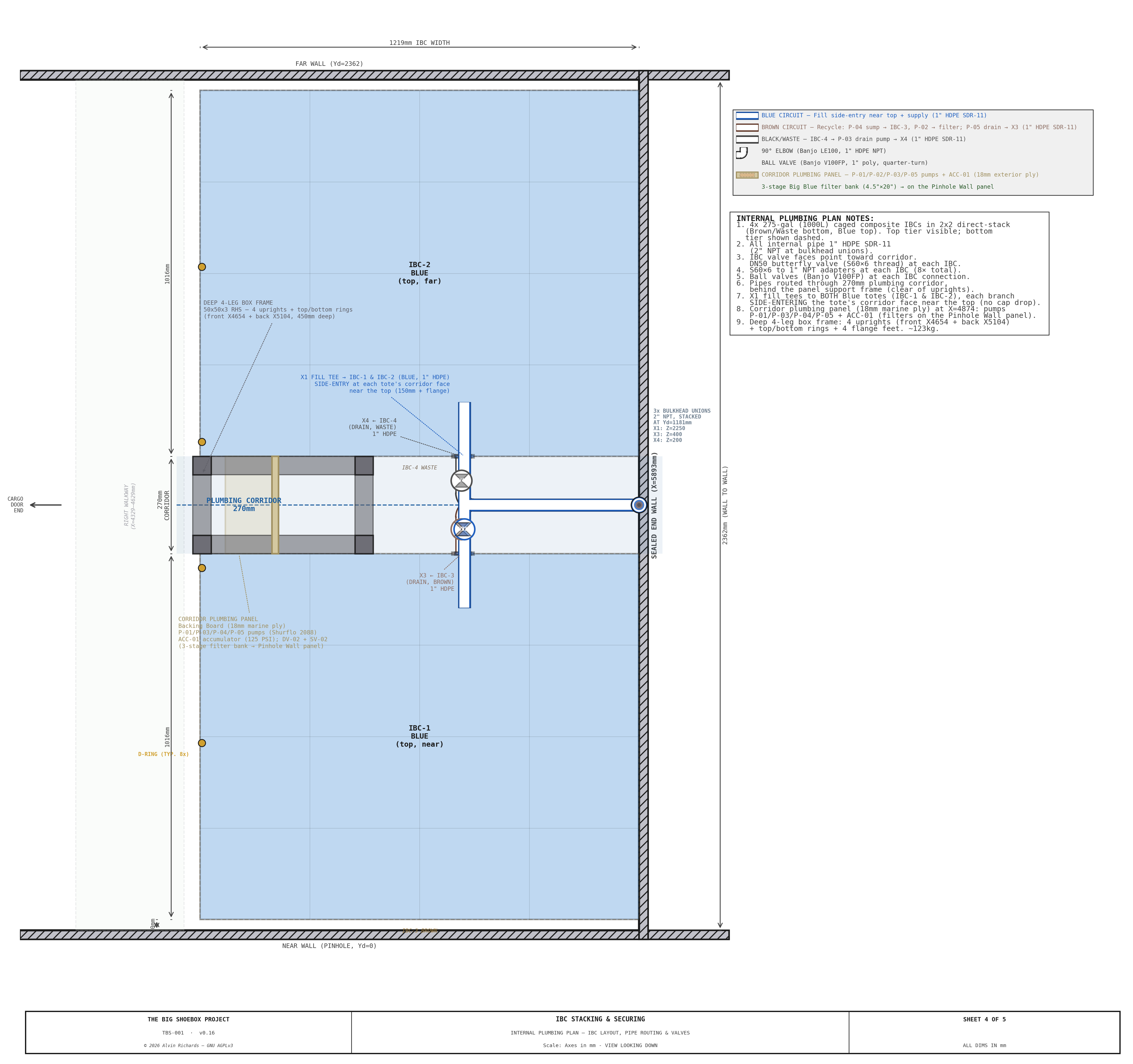Click the SEALED END WALL (X=5893mm) label

coord(654,505)
